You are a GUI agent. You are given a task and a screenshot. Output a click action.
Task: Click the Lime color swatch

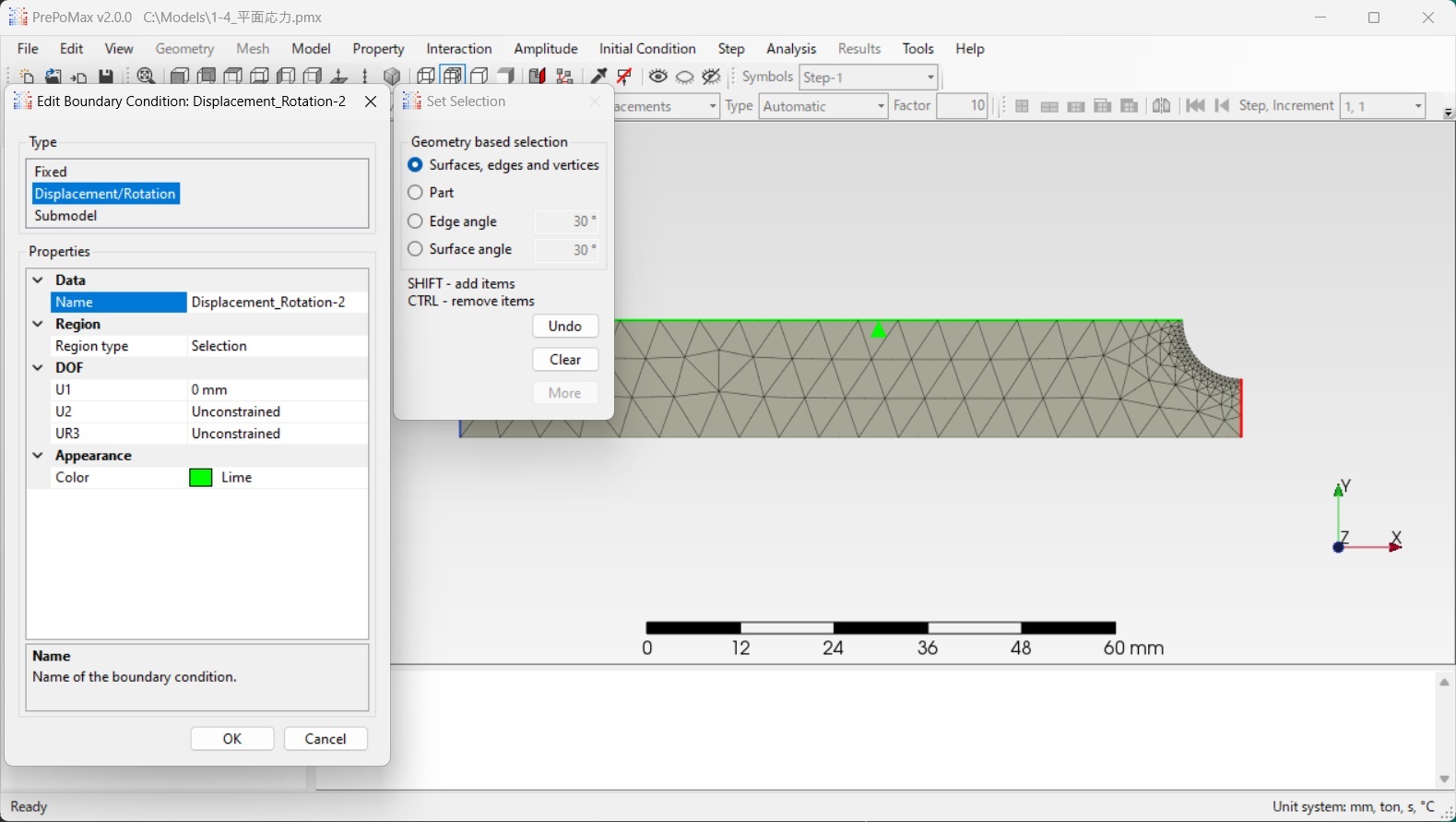201,478
